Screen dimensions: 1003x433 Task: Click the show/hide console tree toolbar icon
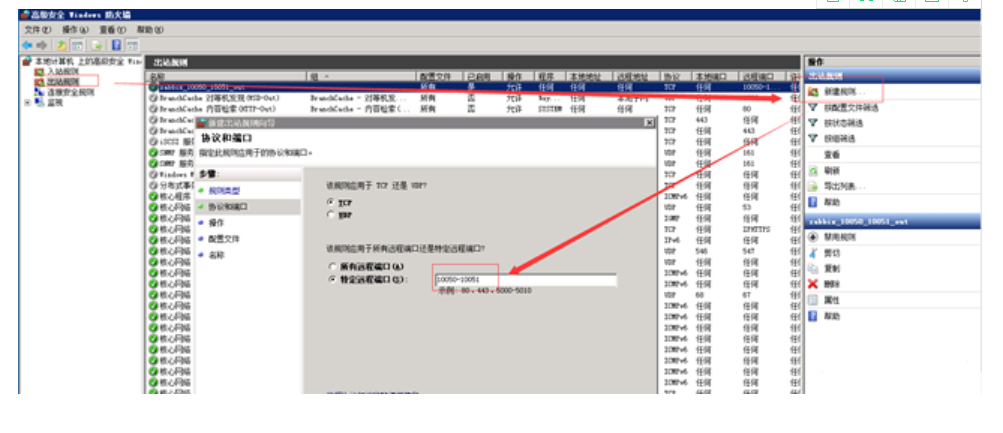(x=77, y=45)
